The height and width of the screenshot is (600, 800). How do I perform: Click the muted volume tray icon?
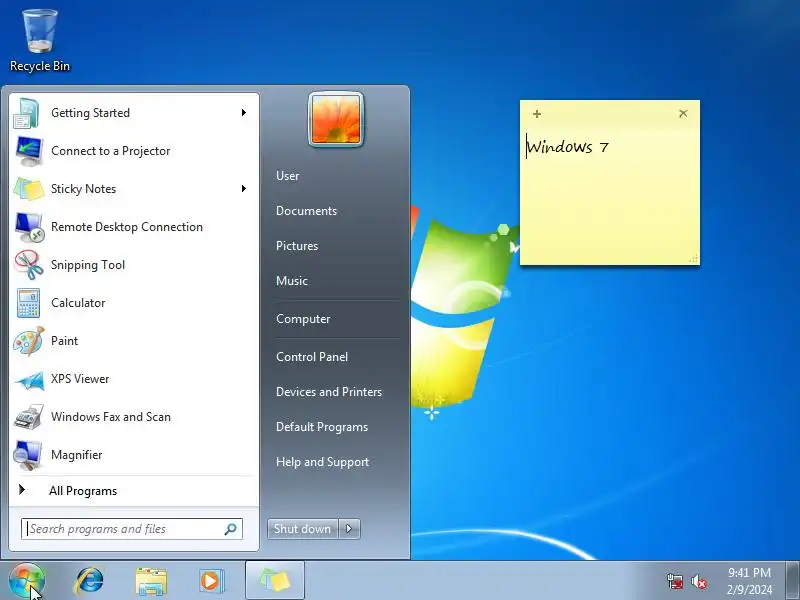pos(699,581)
